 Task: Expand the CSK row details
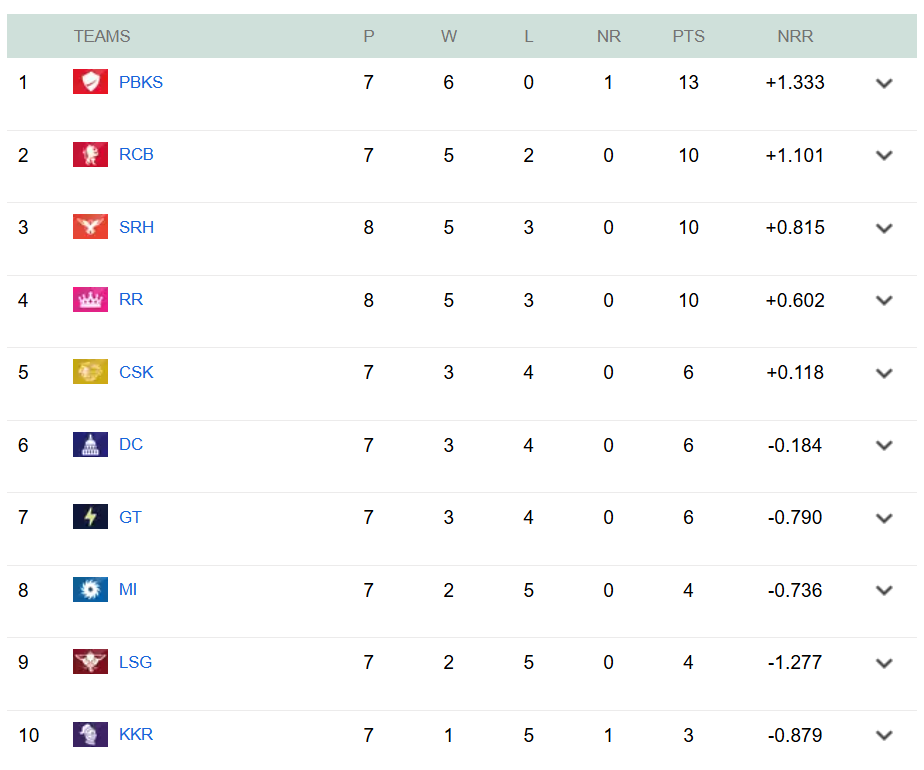pyautogui.click(x=884, y=373)
